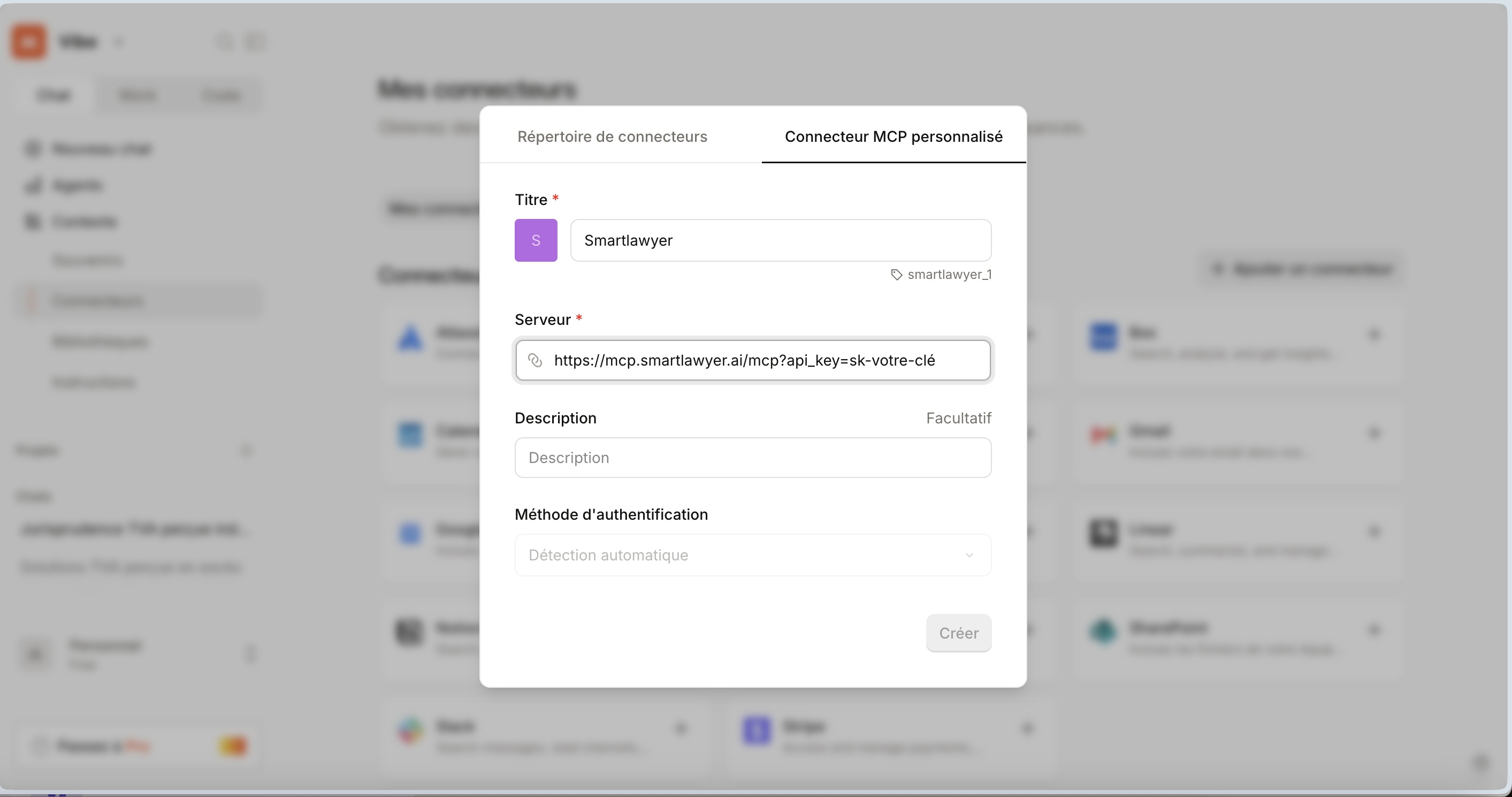Click the Facultatif label text
This screenshot has width=1512, height=797.
click(958, 418)
